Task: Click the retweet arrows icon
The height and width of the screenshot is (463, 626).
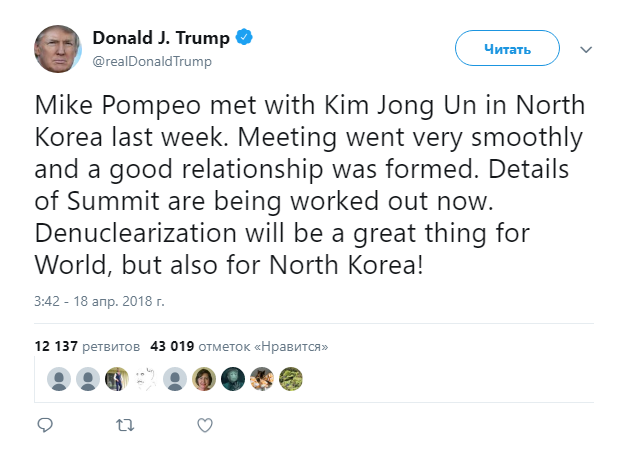Action: click(125, 425)
